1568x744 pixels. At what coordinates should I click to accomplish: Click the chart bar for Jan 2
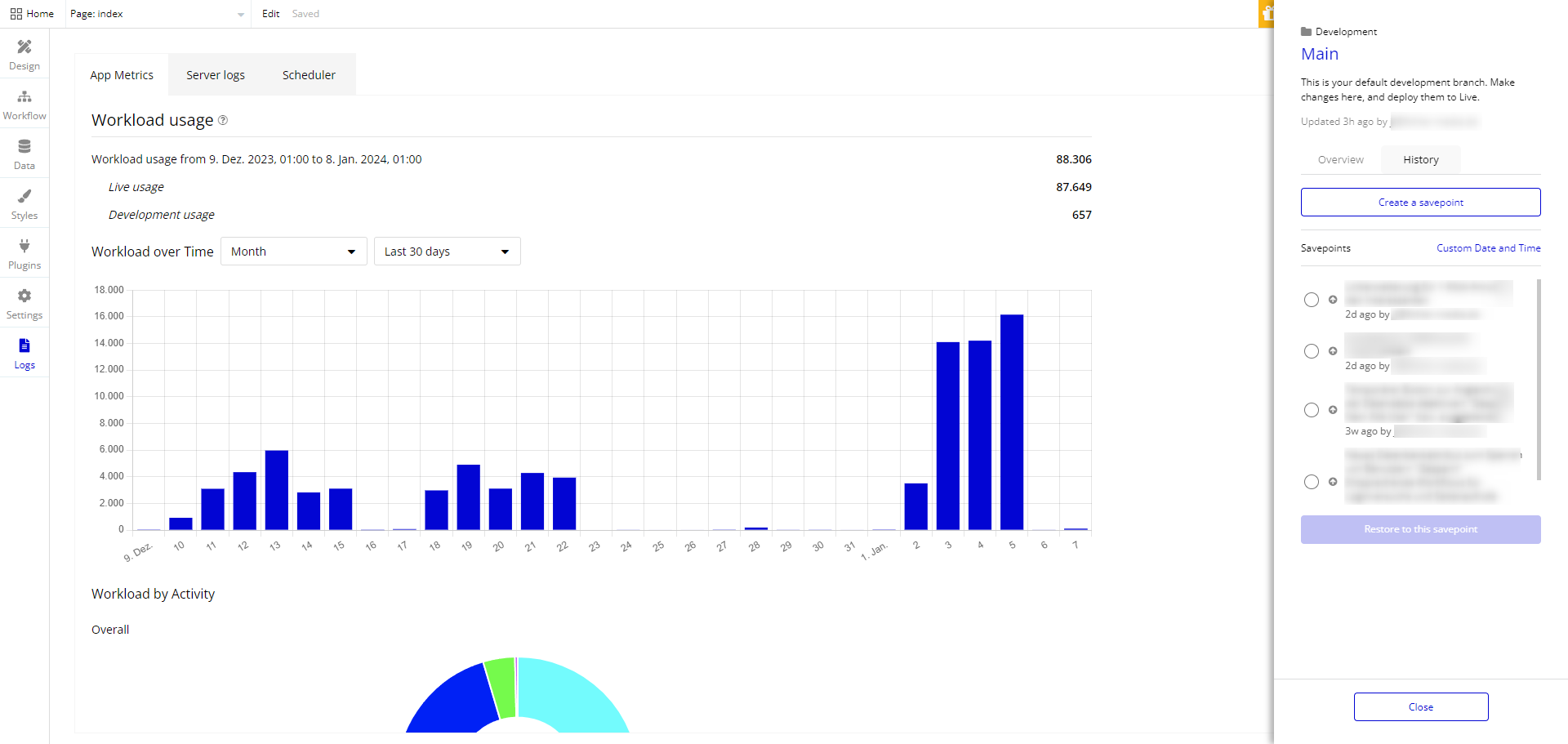[x=916, y=506]
